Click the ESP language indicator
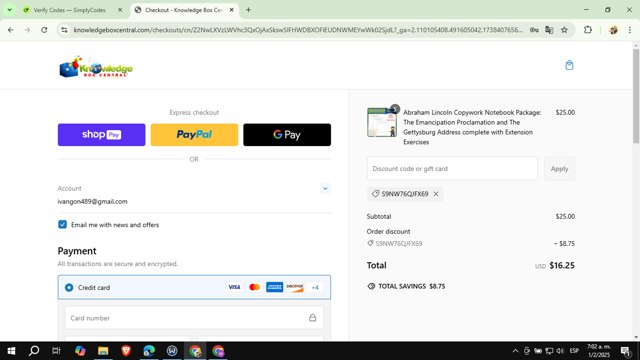This screenshot has height=360, width=640. (574, 351)
